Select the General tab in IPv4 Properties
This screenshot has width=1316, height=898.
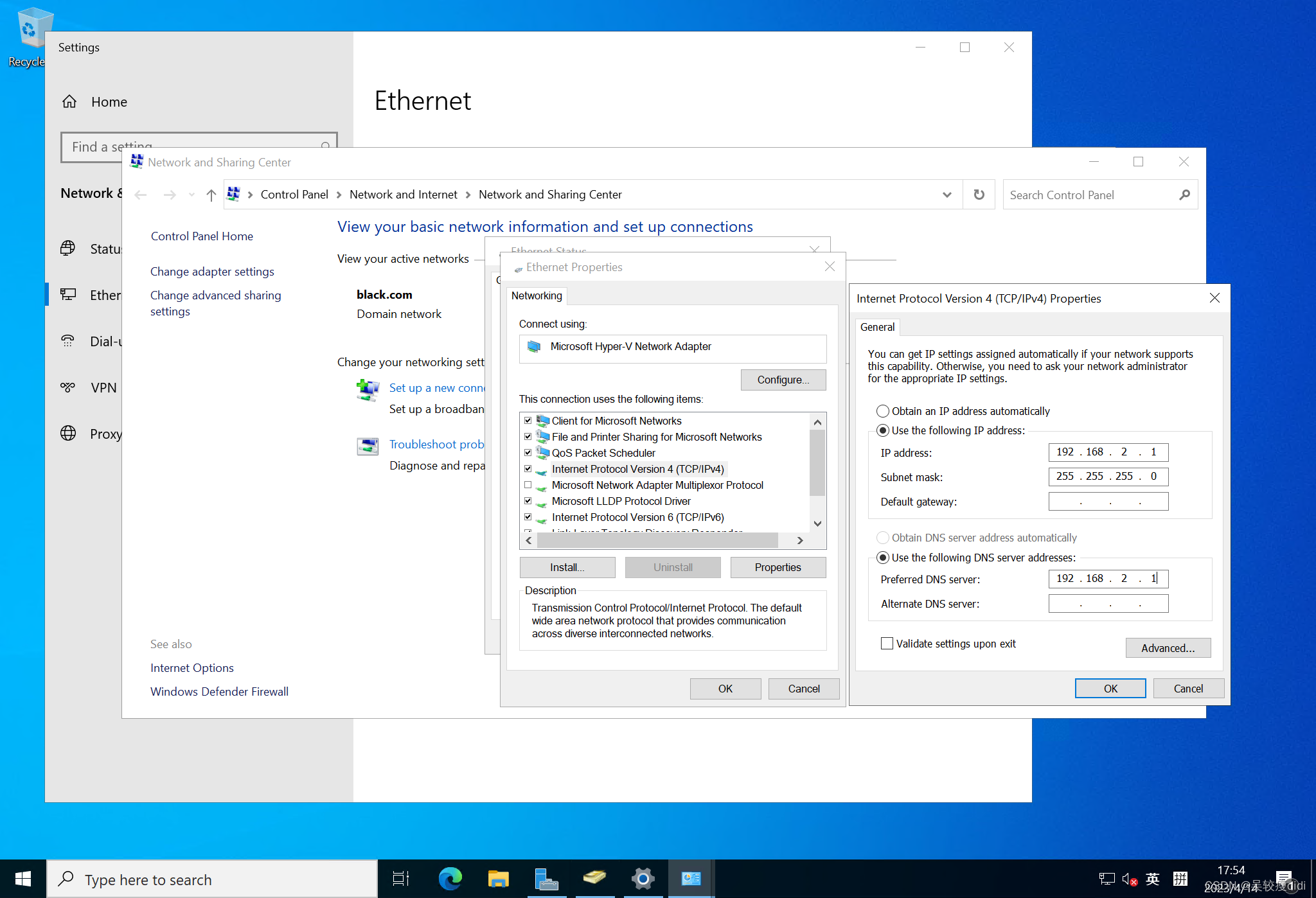877,327
